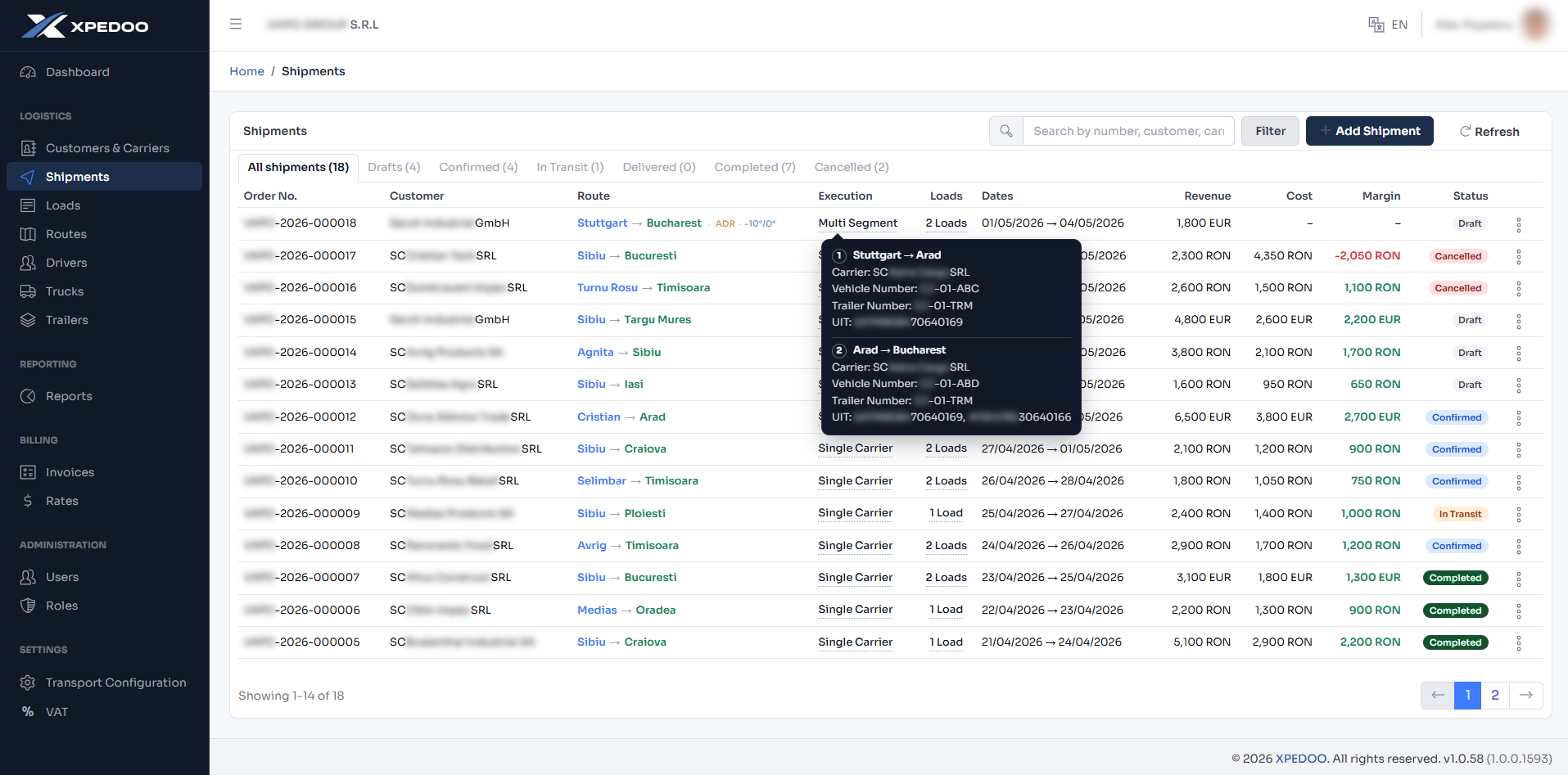Image resolution: width=1568 pixels, height=775 pixels.
Task: Open Customers & Carriers icon
Action: 28,148
